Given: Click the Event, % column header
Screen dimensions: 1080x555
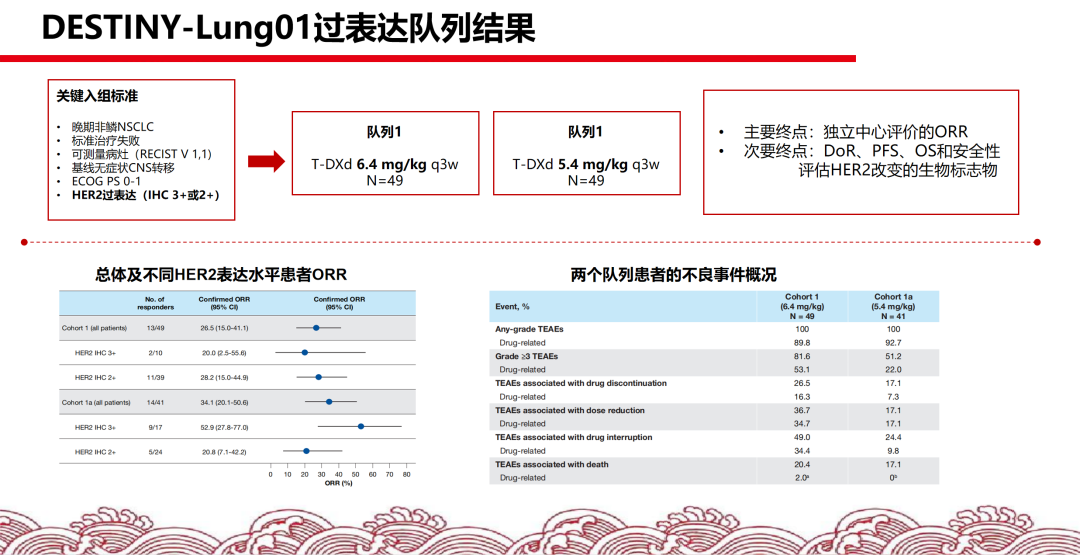Looking at the screenshot, I should pos(513,306).
